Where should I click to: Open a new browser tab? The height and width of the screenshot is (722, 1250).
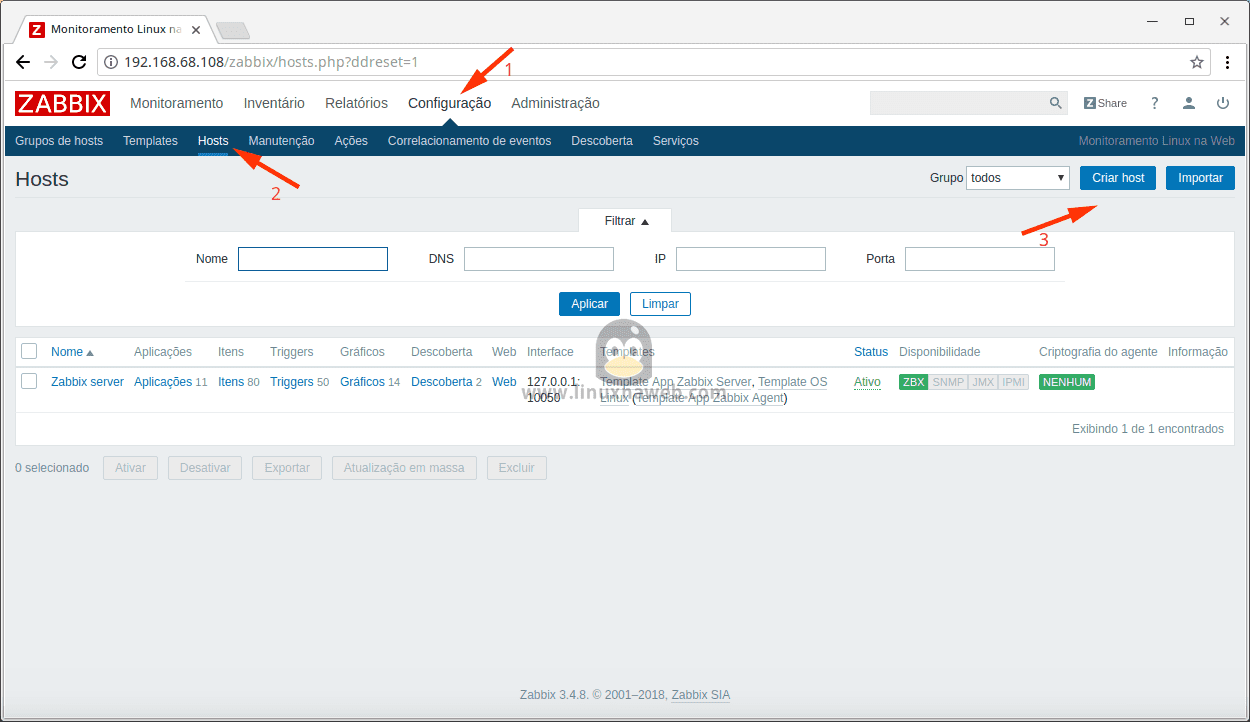pos(232,30)
